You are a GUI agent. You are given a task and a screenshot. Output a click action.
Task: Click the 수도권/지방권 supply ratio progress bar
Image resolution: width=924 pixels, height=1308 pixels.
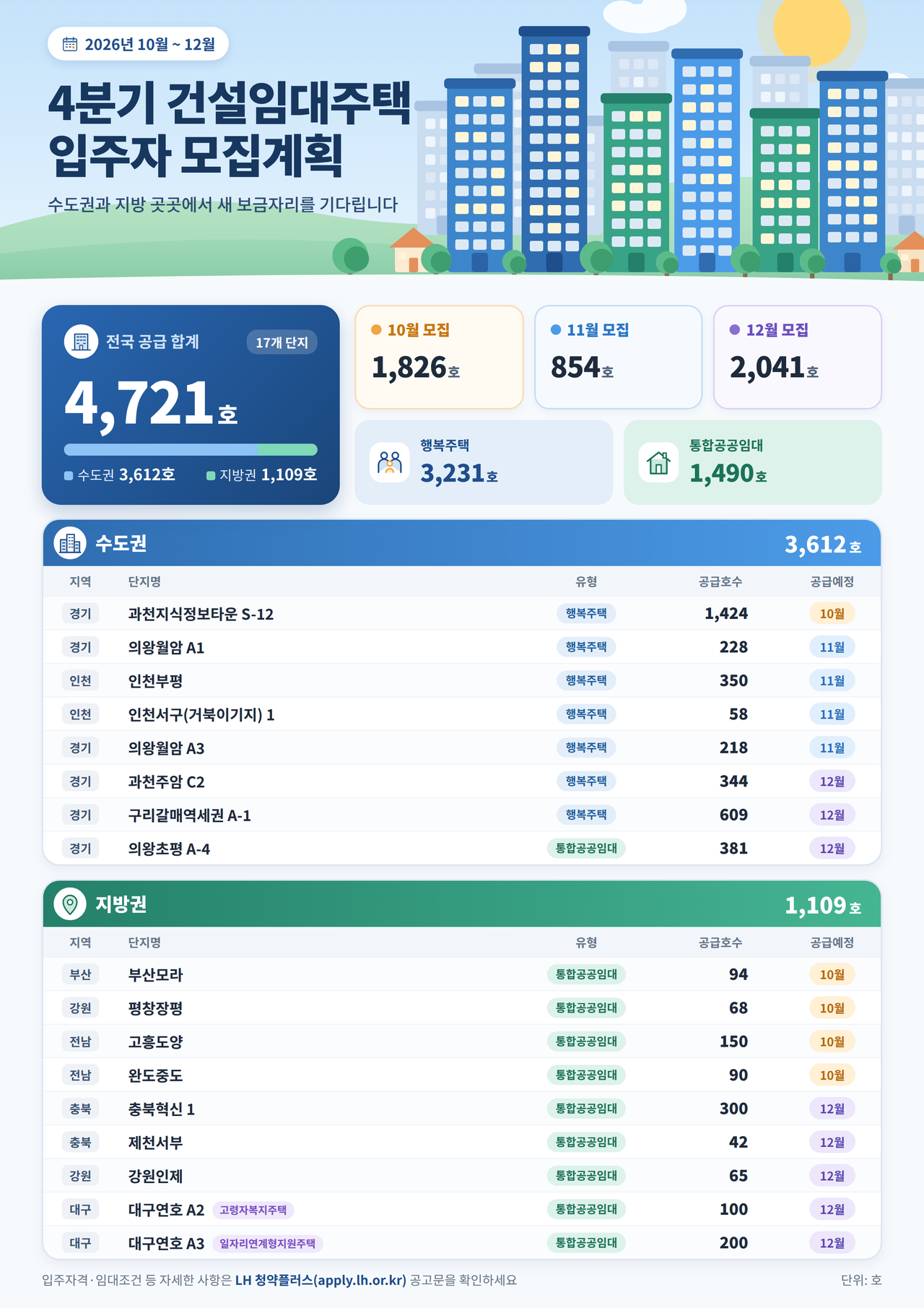pyautogui.click(x=191, y=450)
